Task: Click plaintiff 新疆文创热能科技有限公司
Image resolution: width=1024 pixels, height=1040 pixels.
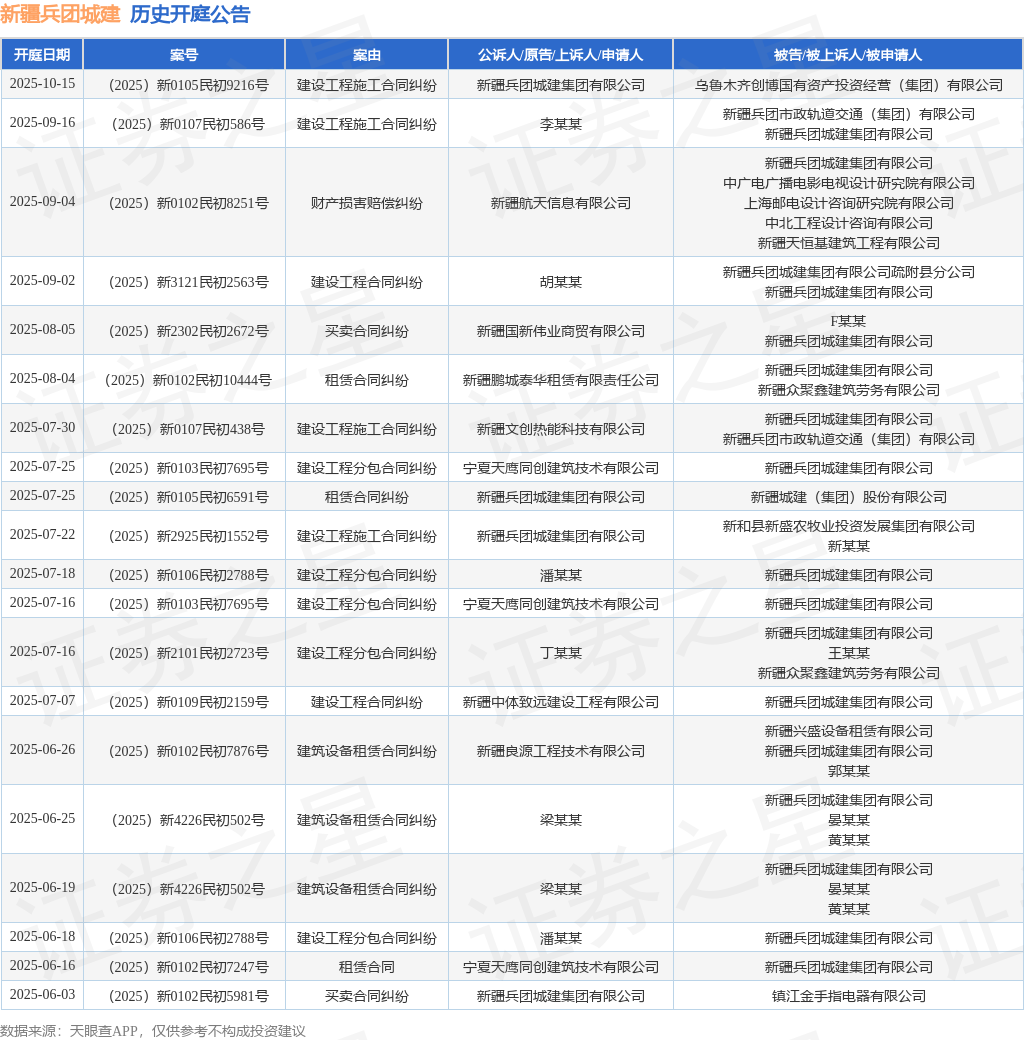Action: pyautogui.click(x=560, y=429)
